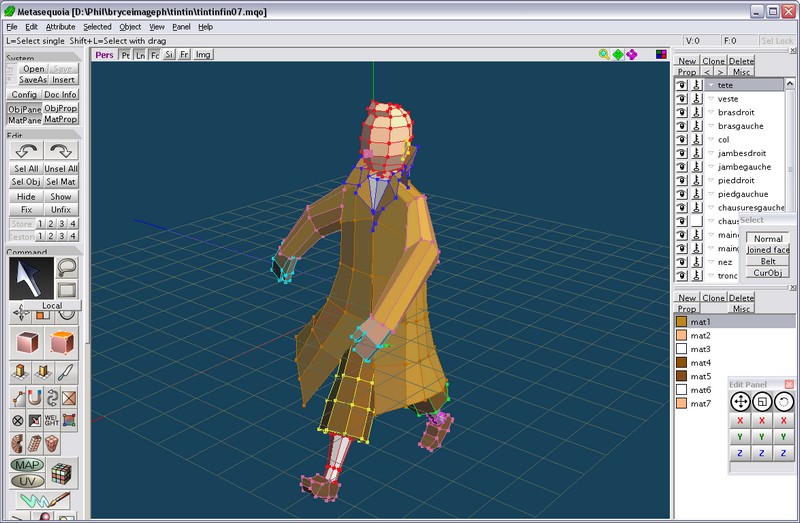
Task: Choose the Lasso selection tool
Action: click(67, 267)
